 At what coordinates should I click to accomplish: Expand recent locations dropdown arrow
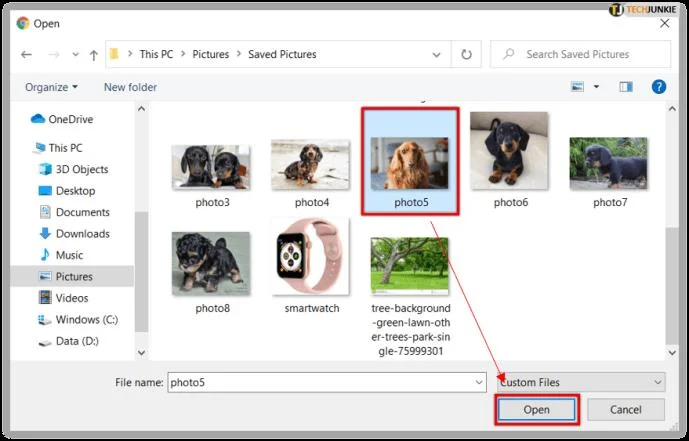(75, 54)
